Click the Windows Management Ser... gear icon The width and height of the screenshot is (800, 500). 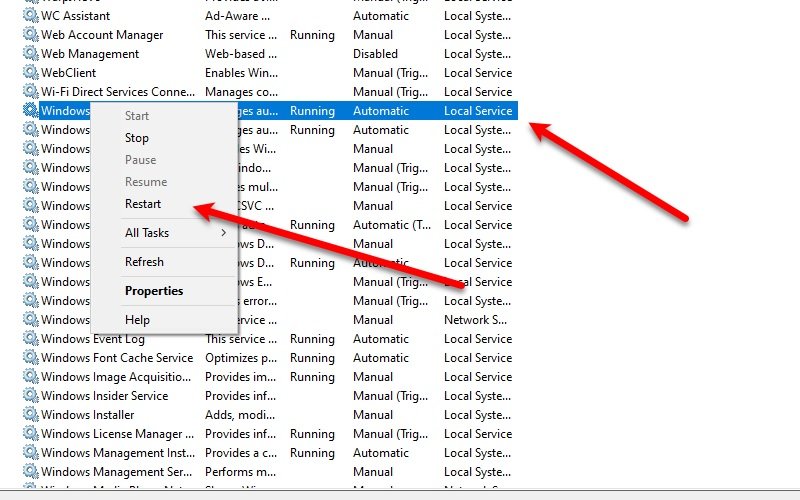pos(31,471)
